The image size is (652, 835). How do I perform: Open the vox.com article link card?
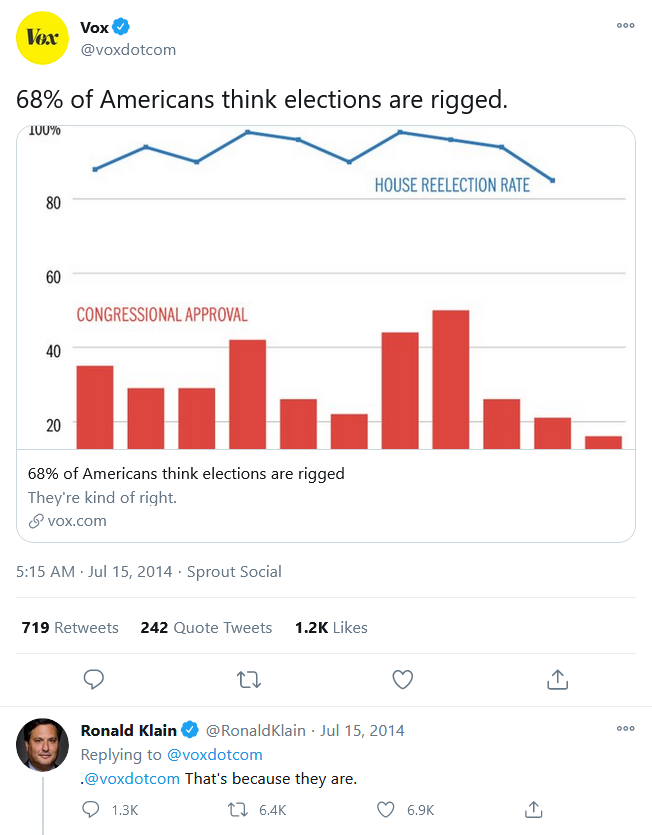tap(326, 496)
